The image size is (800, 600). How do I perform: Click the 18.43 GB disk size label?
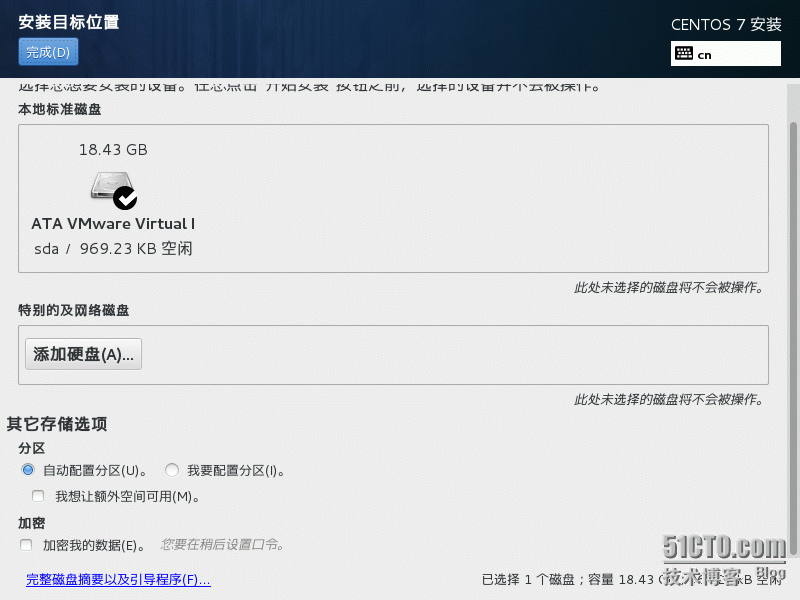point(113,149)
